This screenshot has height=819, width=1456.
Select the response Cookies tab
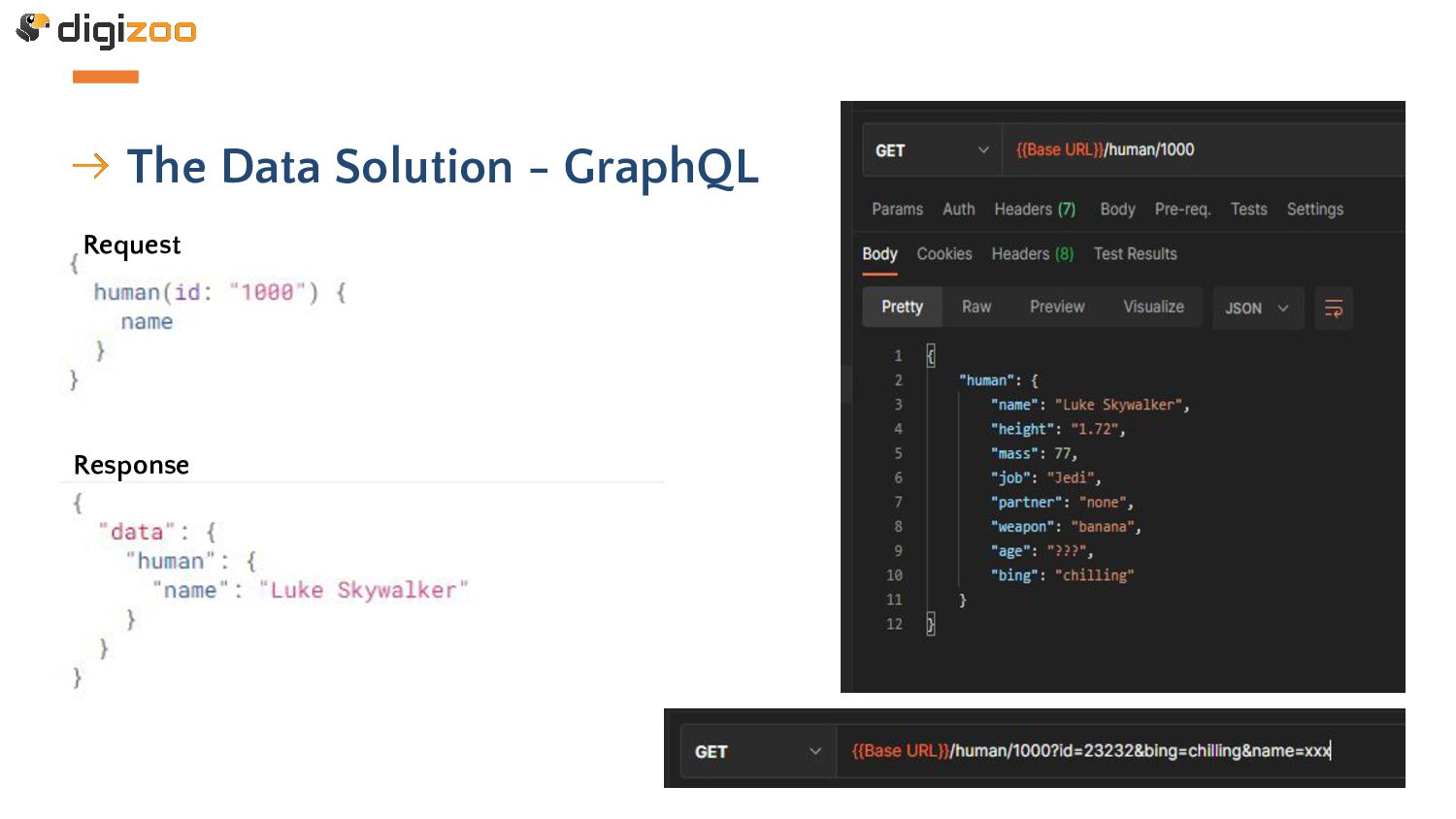tap(944, 254)
